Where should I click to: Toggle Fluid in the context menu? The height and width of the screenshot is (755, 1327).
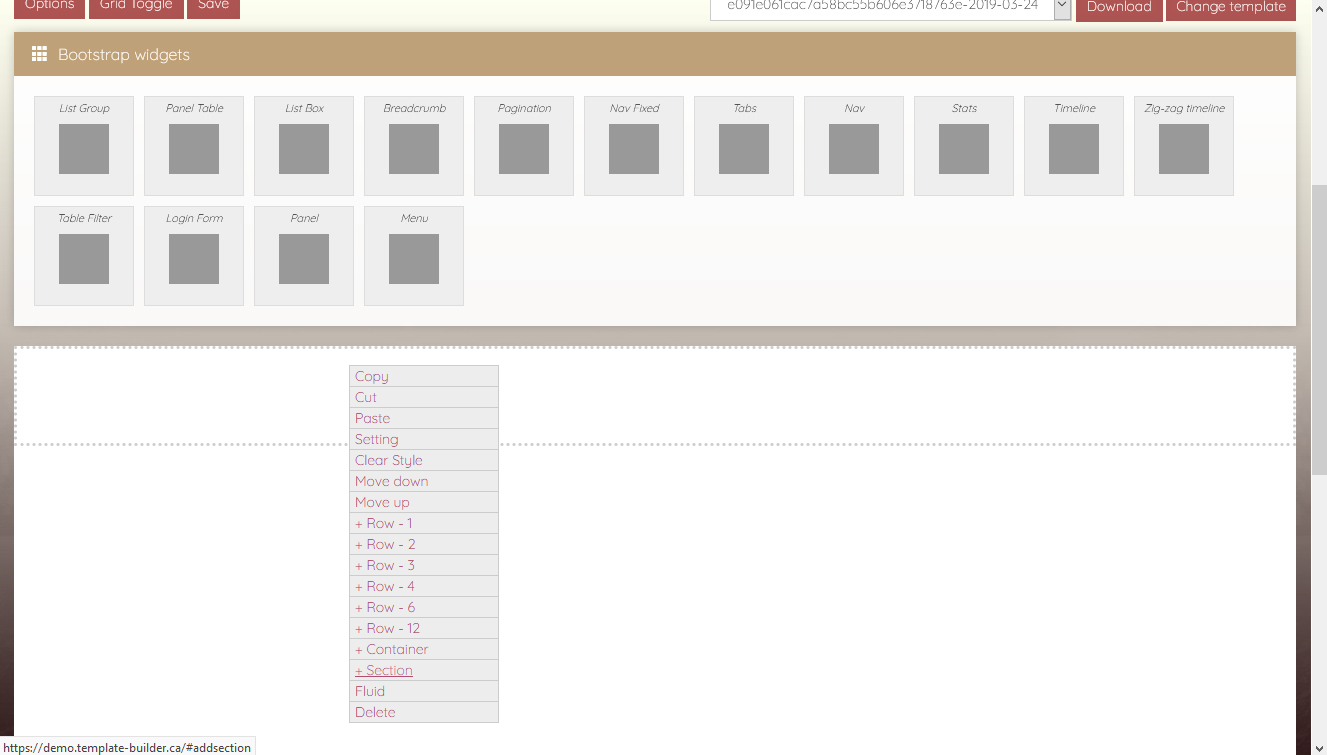(370, 691)
